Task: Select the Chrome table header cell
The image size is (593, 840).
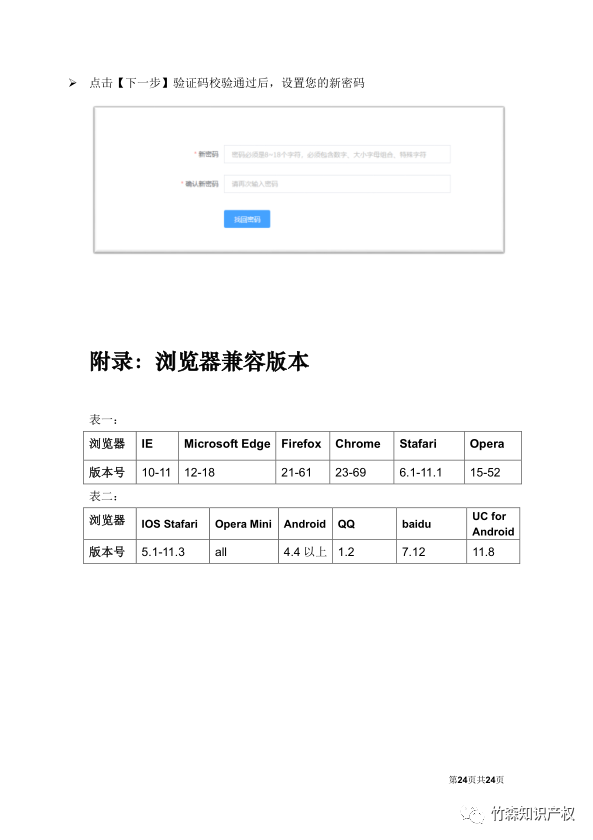Action: (x=362, y=446)
